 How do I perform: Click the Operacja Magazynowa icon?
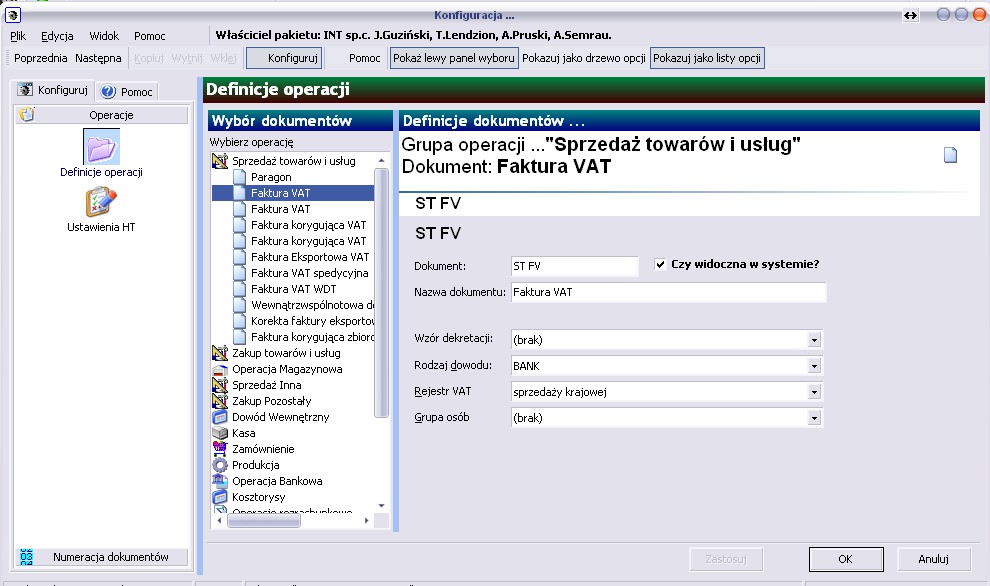click(220, 369)
